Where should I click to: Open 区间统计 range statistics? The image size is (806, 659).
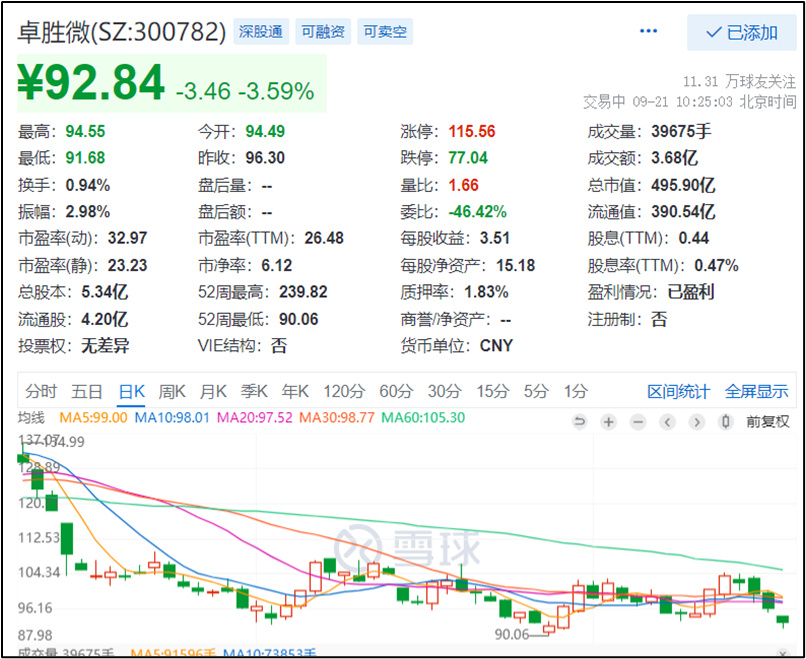(679, 392)
